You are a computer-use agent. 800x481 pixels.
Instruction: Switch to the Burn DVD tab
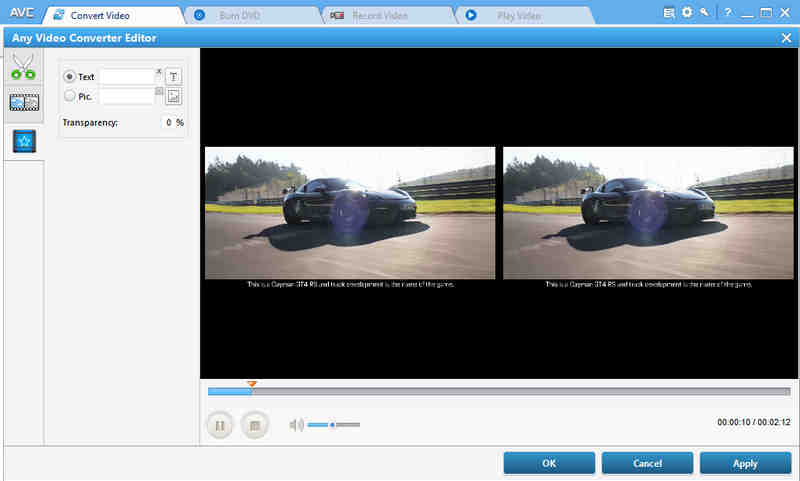253,15
